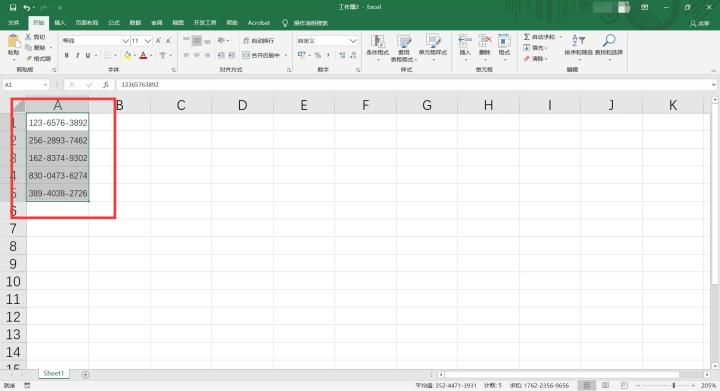Open the font size dropdown
The width and height of the screenshot is (720, 391).
(x=148, y=41)
